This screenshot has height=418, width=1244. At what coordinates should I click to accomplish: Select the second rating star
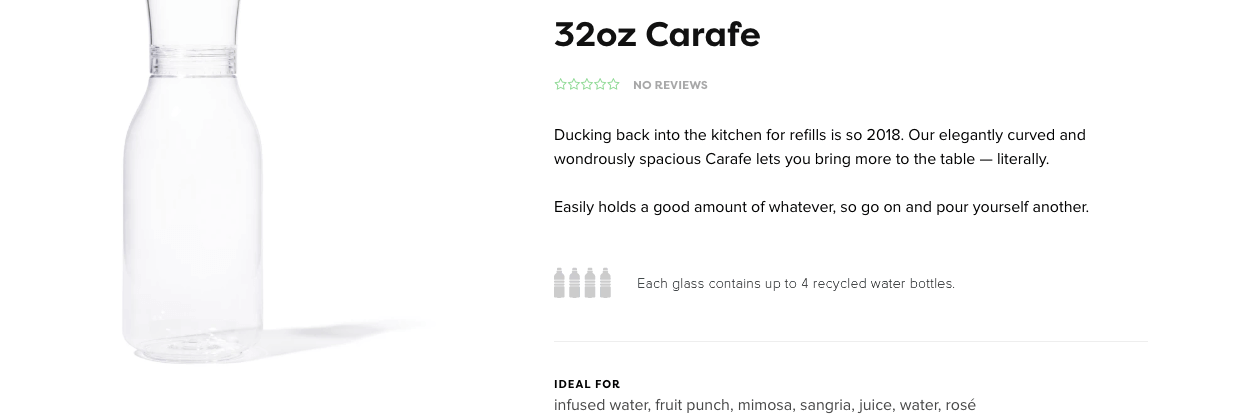coord(574,85)
